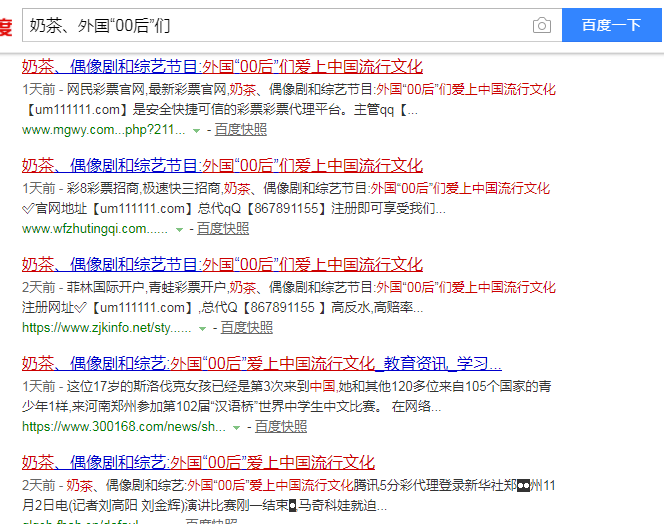Click green URL https://www.zjkinfo.net/sty......

coord(107,328)
